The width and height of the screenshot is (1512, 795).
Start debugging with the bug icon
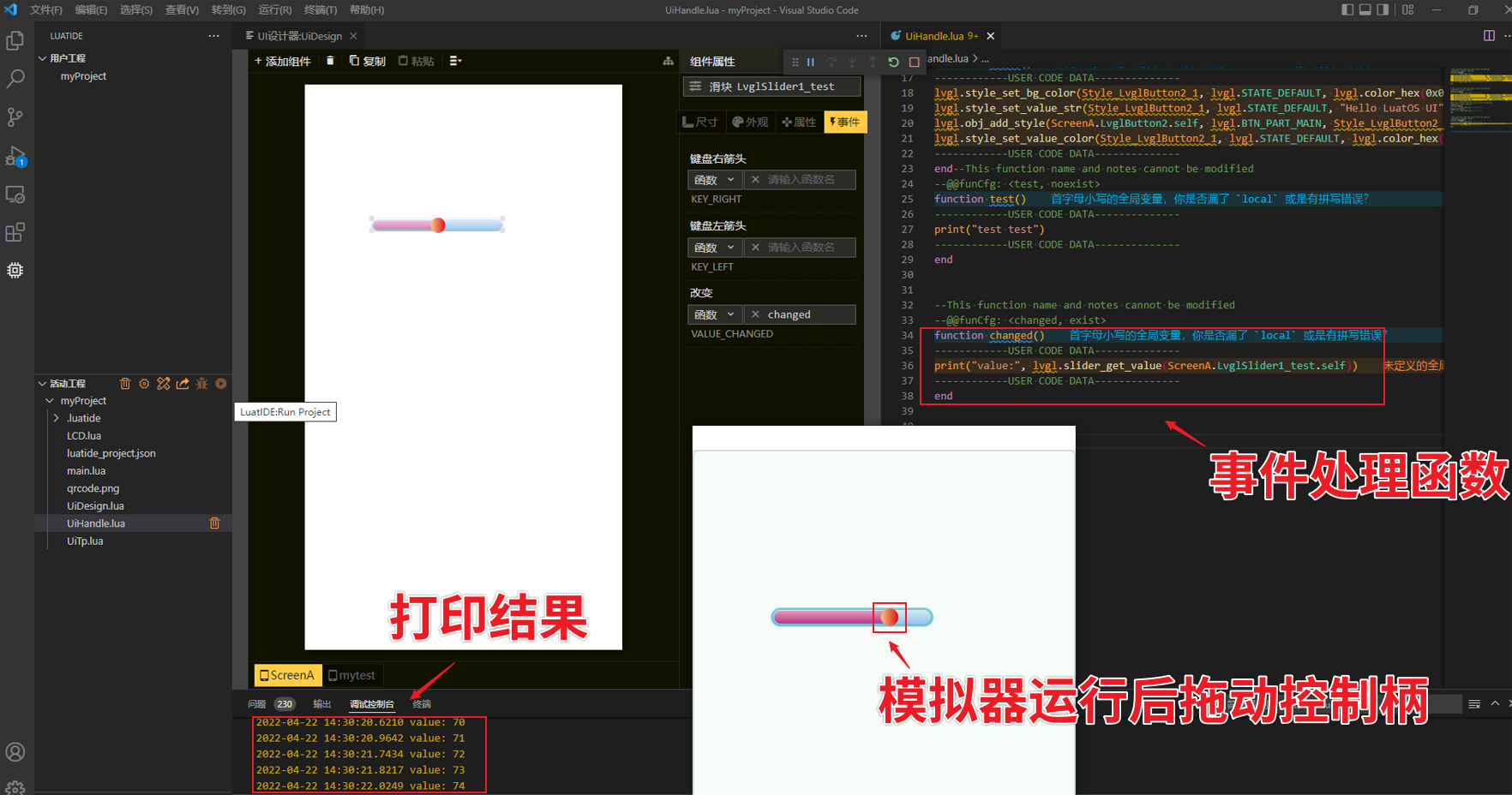click(x=201, y=384)
